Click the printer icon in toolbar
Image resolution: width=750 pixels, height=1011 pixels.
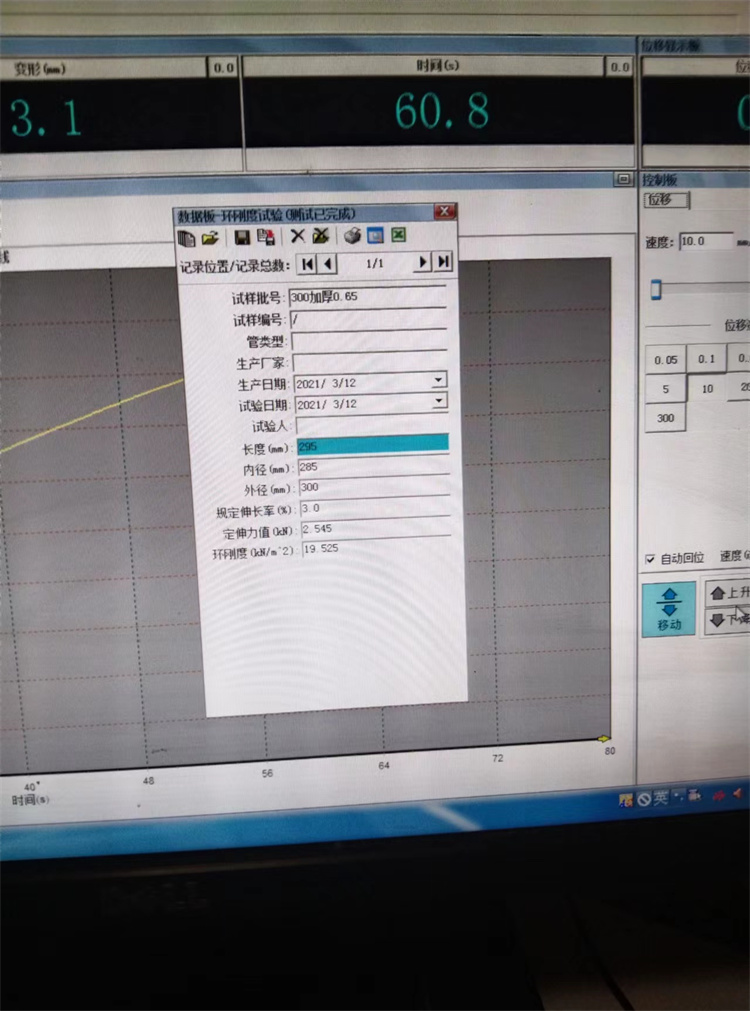[352, 236]
